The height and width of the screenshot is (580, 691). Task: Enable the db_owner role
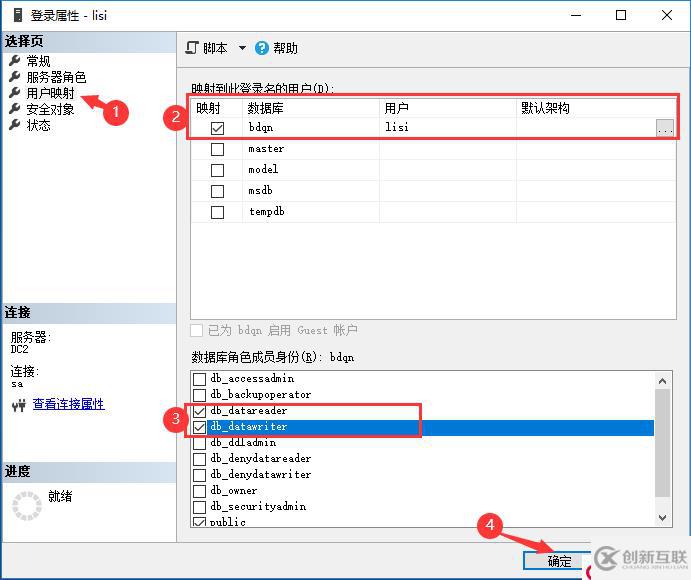(200, 491)
